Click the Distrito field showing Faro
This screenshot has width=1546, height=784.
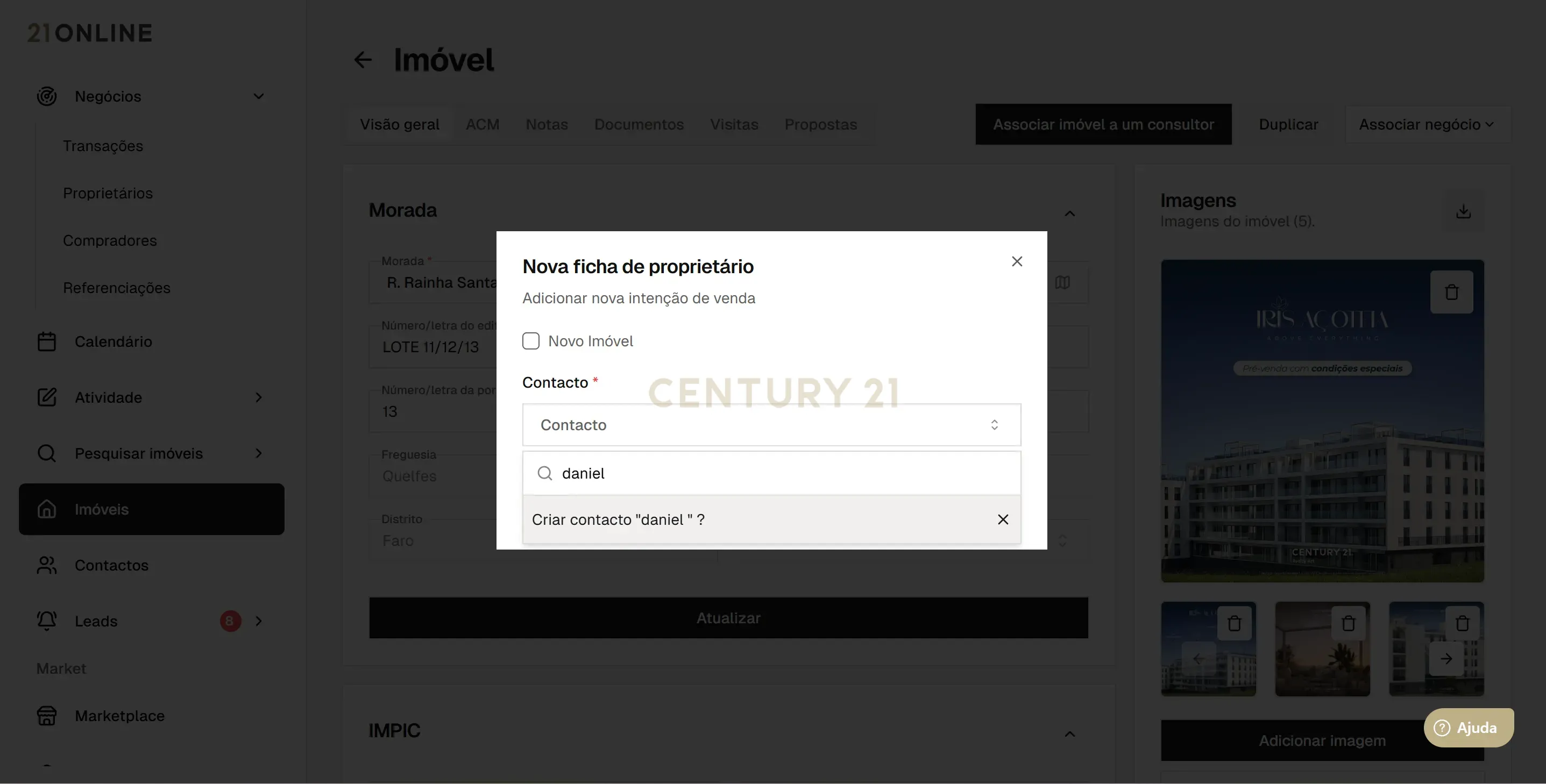coord(432,540)
